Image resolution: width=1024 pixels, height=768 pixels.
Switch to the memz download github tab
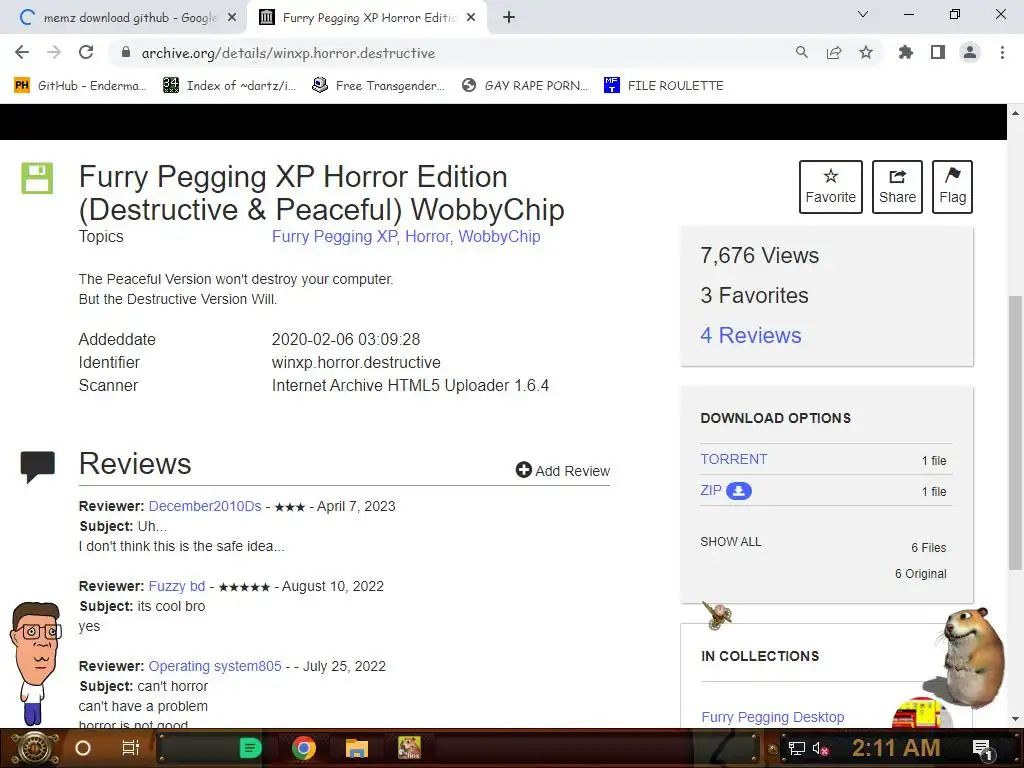(x=123, y=18)
